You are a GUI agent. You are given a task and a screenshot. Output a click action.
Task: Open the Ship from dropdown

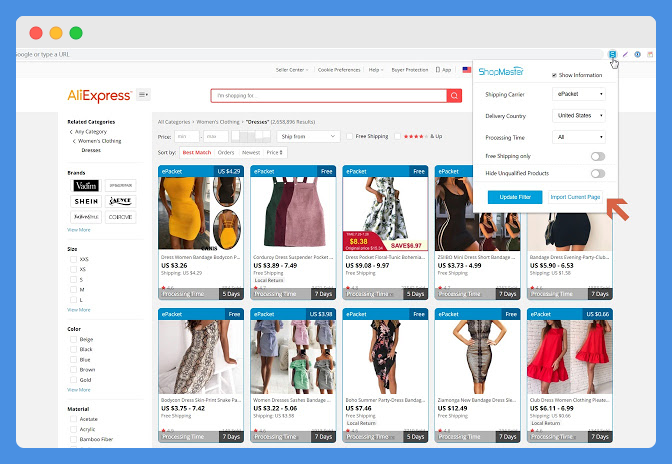tap(308, 136)
